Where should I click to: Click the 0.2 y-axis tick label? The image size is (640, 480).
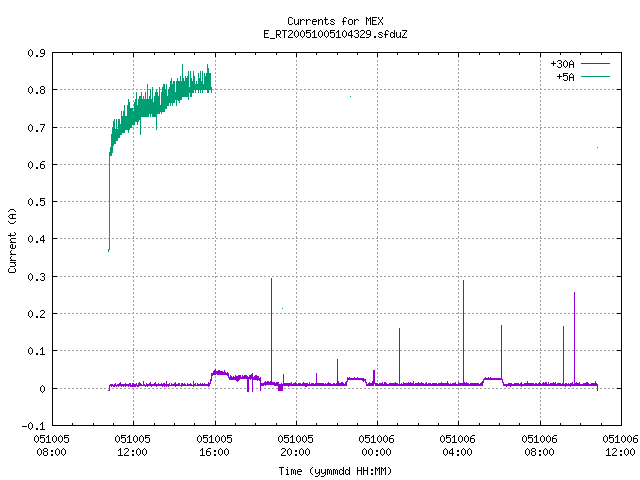click(36, 314)
